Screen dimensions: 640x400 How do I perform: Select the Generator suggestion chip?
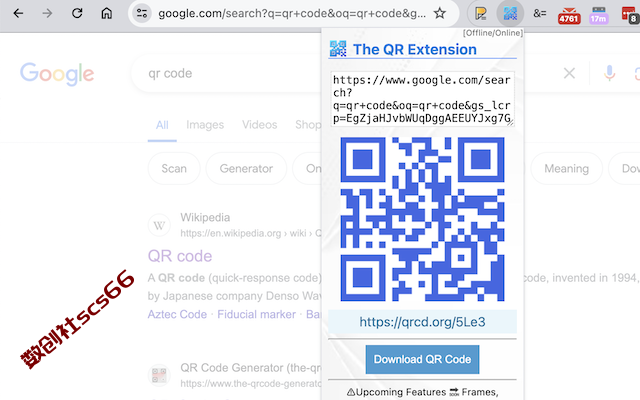pyautogui.click(x=246, y=169)
